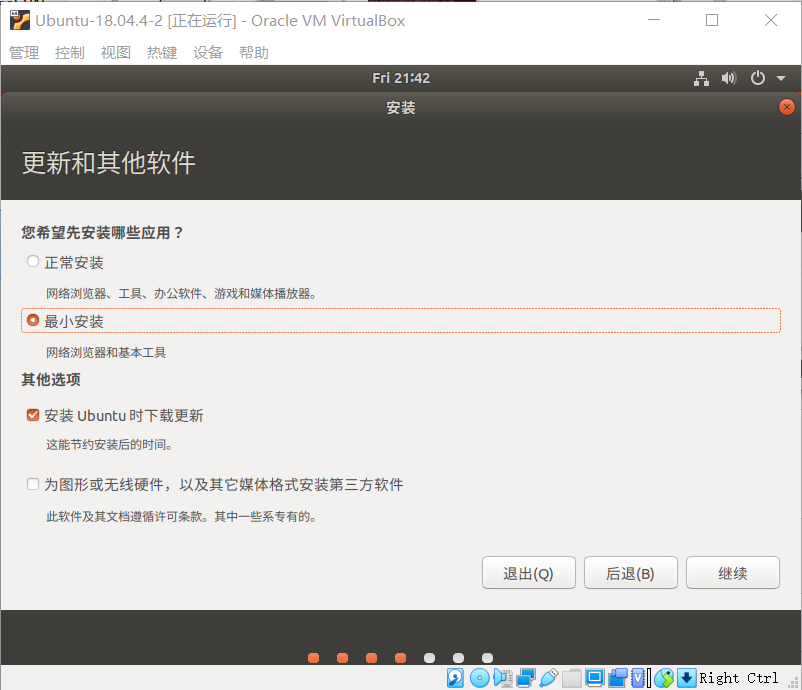The width and height of the screenshot is (802, 690).
Task: Click the Right Ctrl host key label
Action: pos(739,678)
